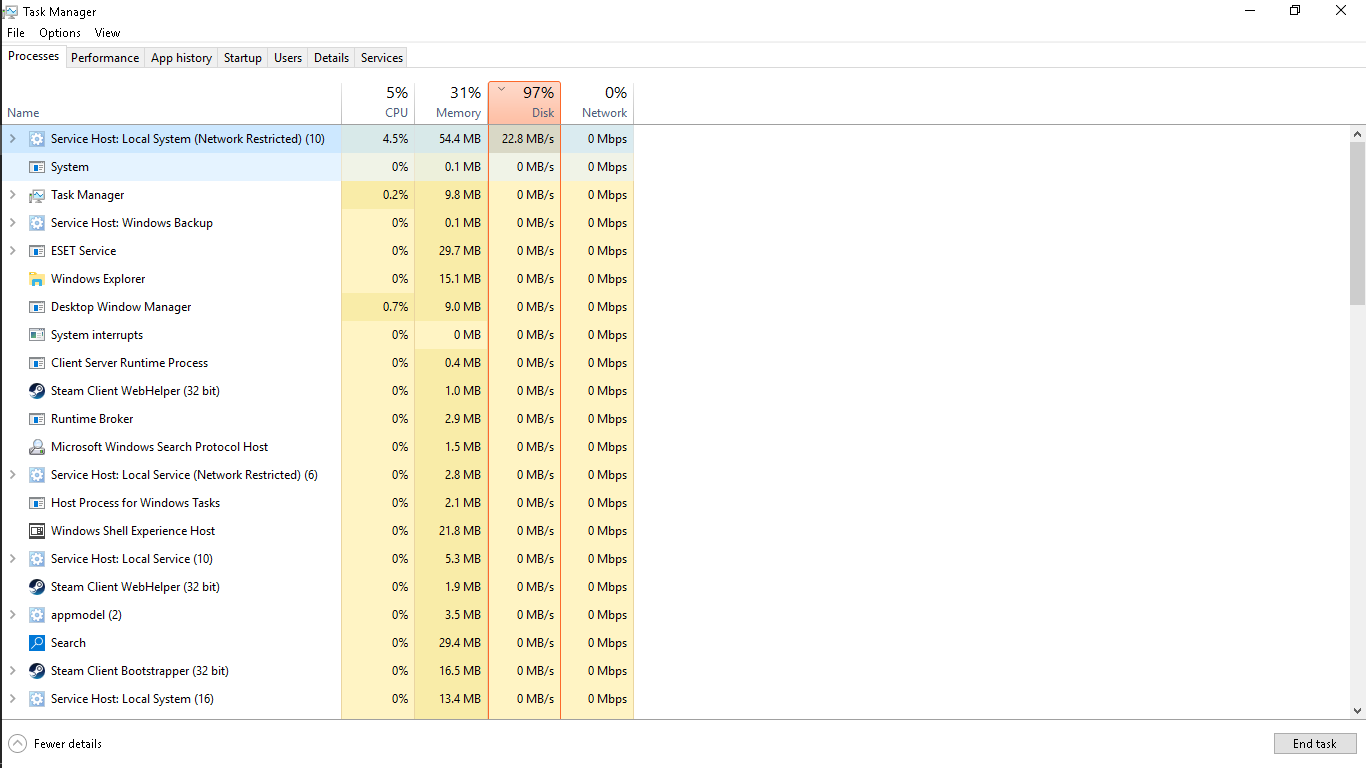
Task: Click the Search magnifier icon
Action: [x=37, y=643]
